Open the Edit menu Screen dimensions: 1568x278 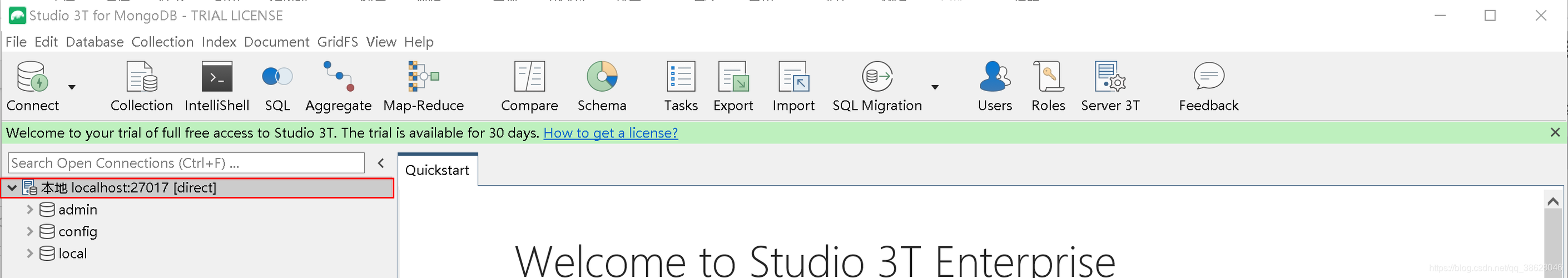click(46, 41)
